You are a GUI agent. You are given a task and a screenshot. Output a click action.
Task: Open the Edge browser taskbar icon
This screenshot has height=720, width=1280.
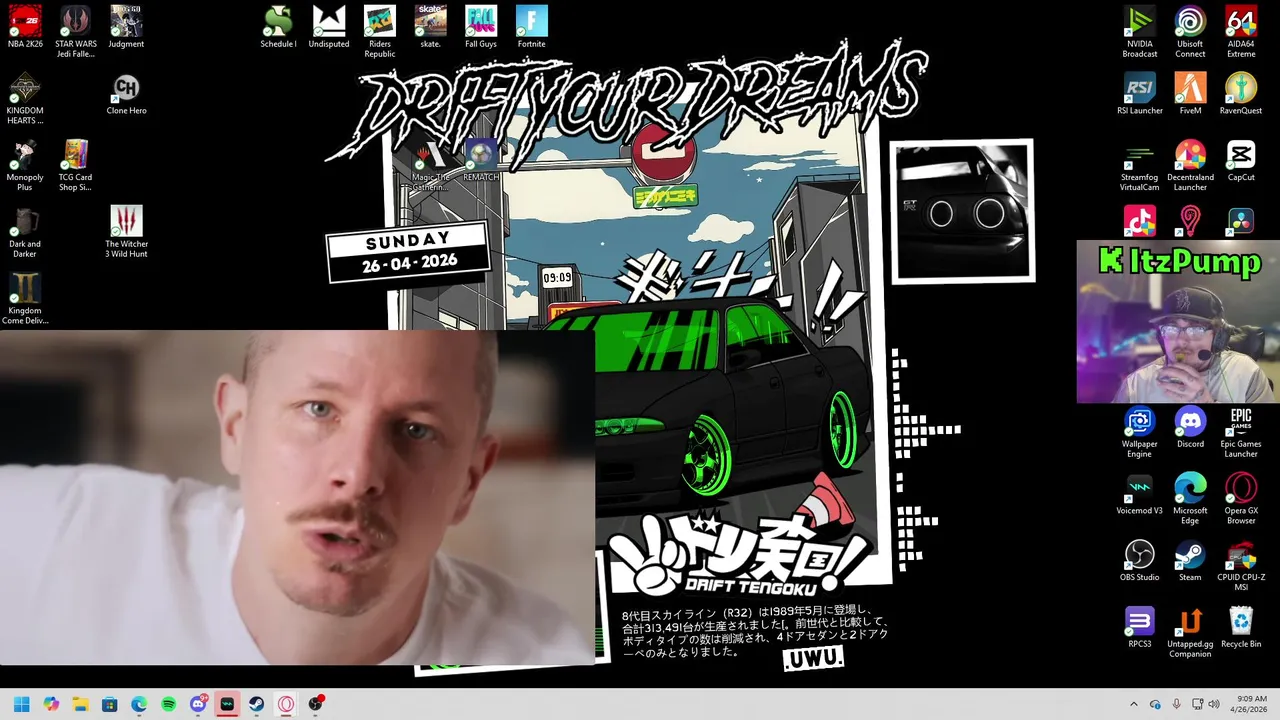coord(139,704)
